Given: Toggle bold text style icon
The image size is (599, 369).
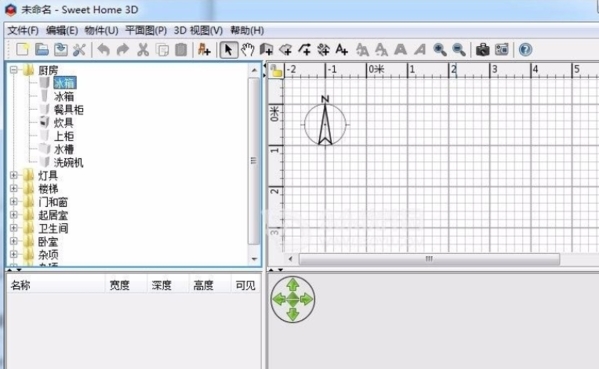Looking at the screenshot, I should click(x=400, y=50).
